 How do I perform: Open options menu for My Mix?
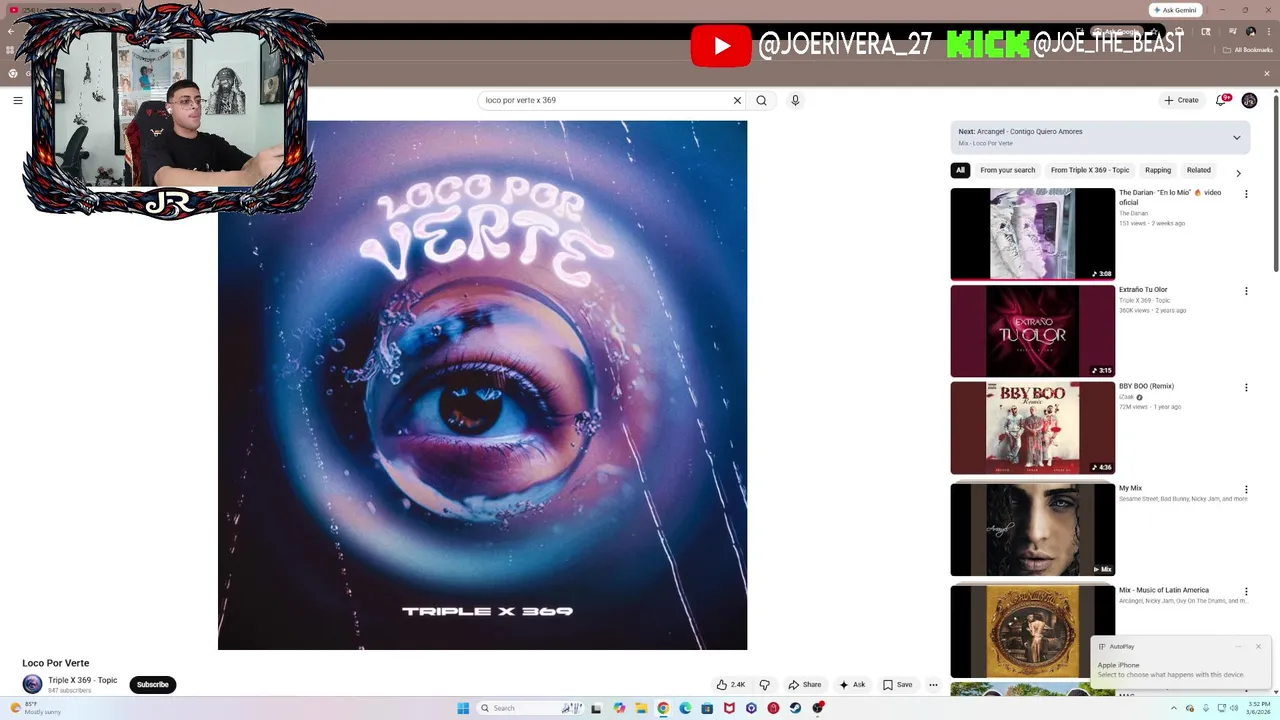point(1246,490)
